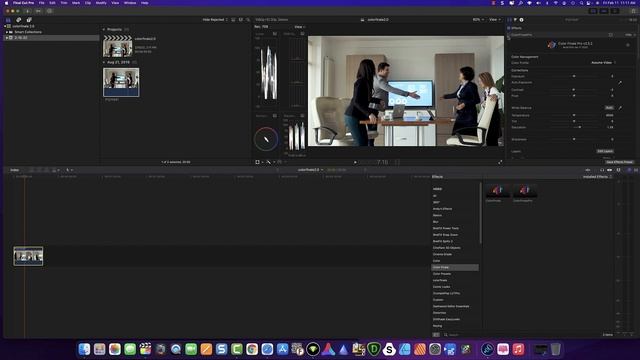Screen dimensions: 640x360
Task: Open the Installed Effects dropdown
Action: 597,177
